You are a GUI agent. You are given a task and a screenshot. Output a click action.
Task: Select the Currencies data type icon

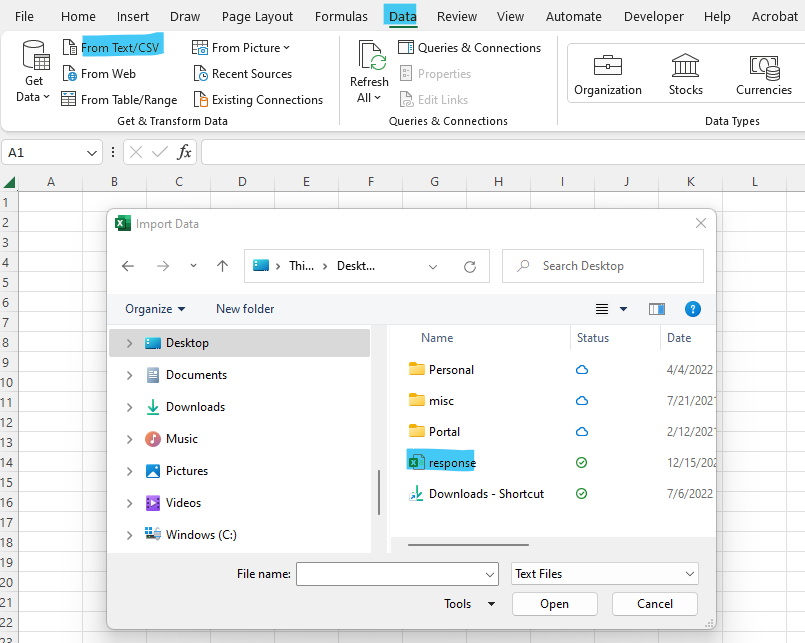pos(763,66)
